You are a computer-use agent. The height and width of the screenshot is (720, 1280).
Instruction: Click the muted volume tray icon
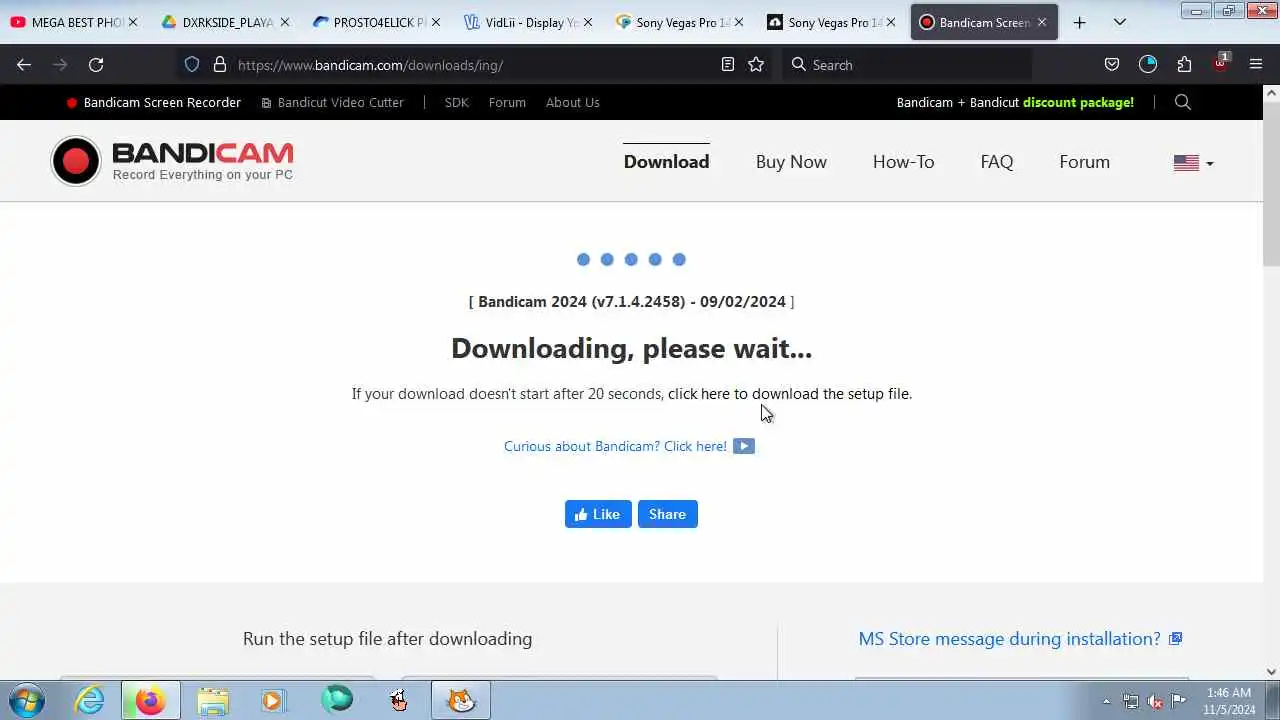(x=1155, y=701)
